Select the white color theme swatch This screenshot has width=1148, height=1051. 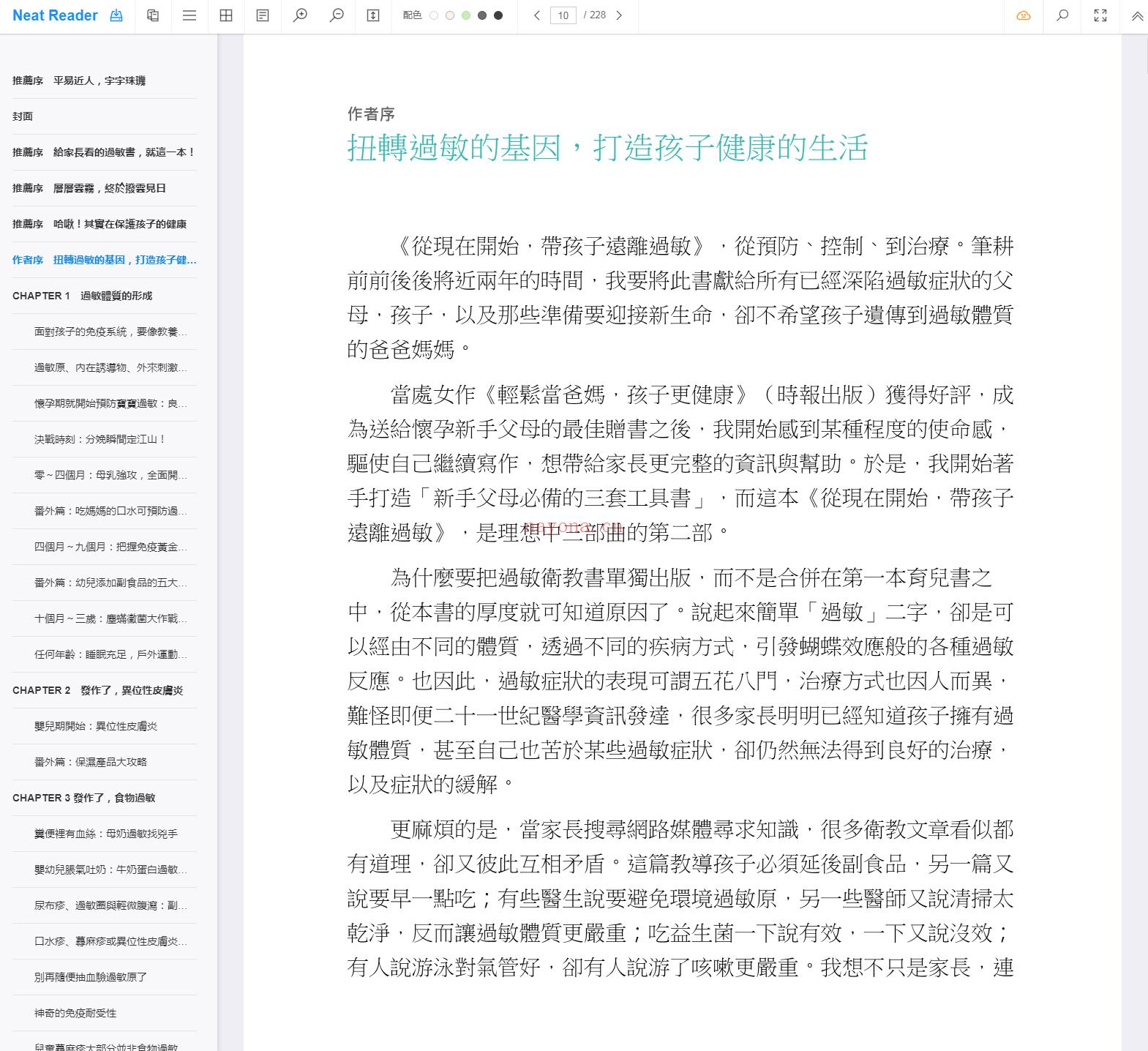point(434,15)
